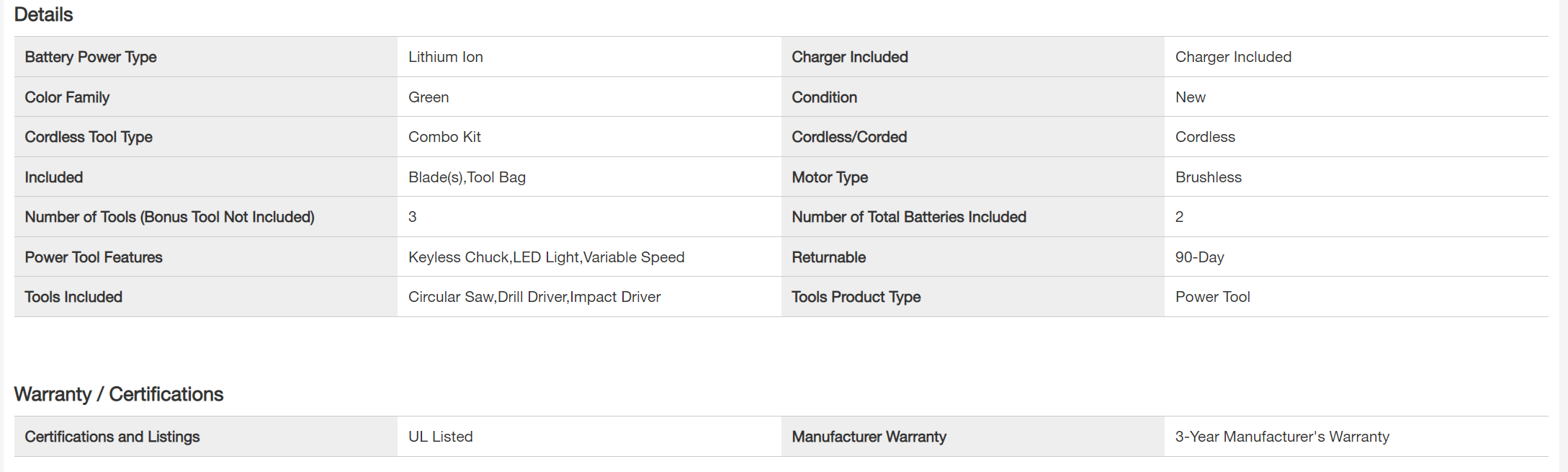The height and width of the screenshot is (472, 1568).
Task: Click the Condition label
Action: coord(824,97)
